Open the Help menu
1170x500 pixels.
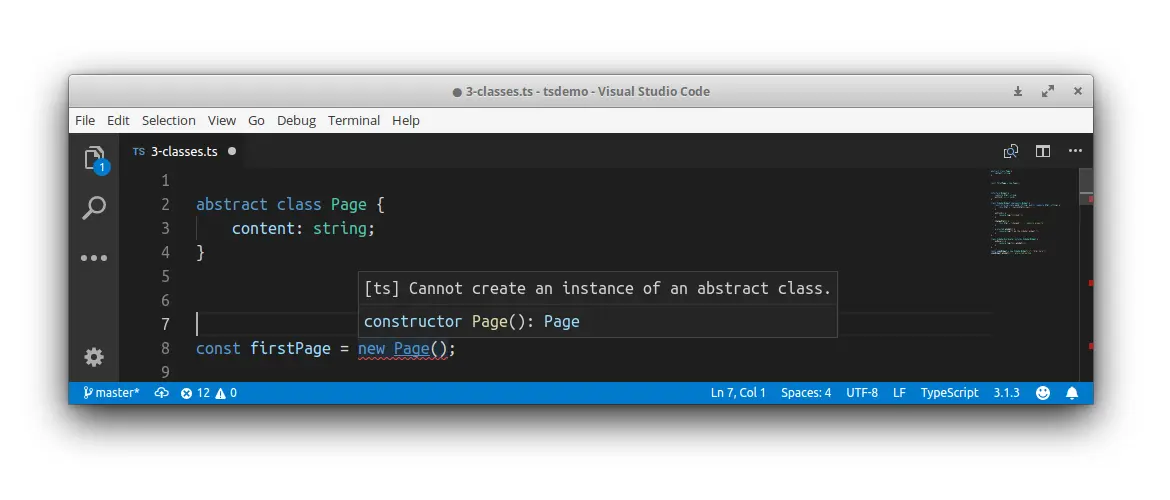tap(406, 120)
